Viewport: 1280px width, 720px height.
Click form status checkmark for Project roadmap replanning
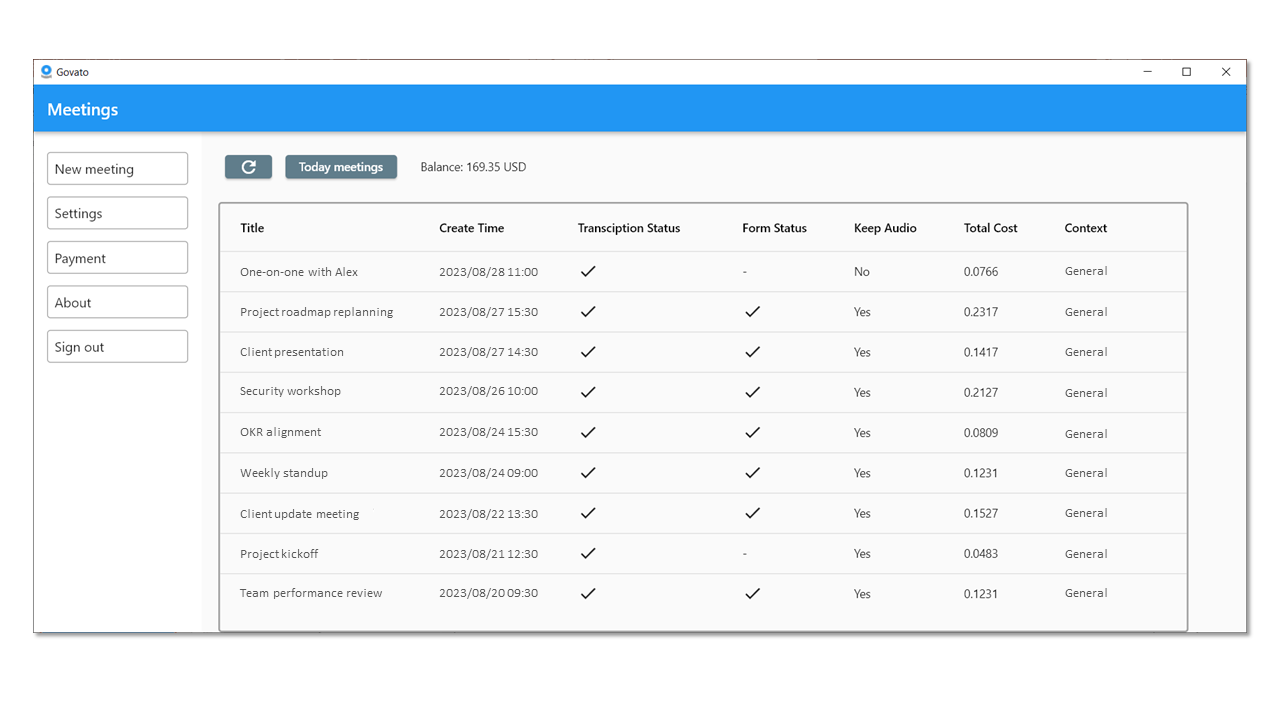coord(752,311)
